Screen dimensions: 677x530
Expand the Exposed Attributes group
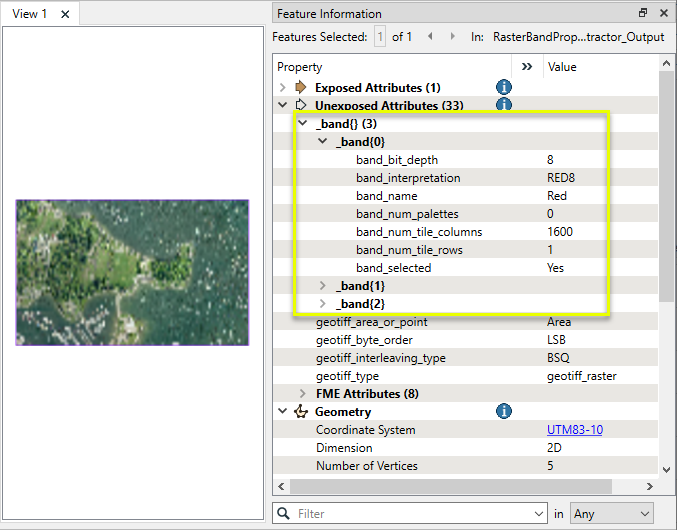coord(283,88)
